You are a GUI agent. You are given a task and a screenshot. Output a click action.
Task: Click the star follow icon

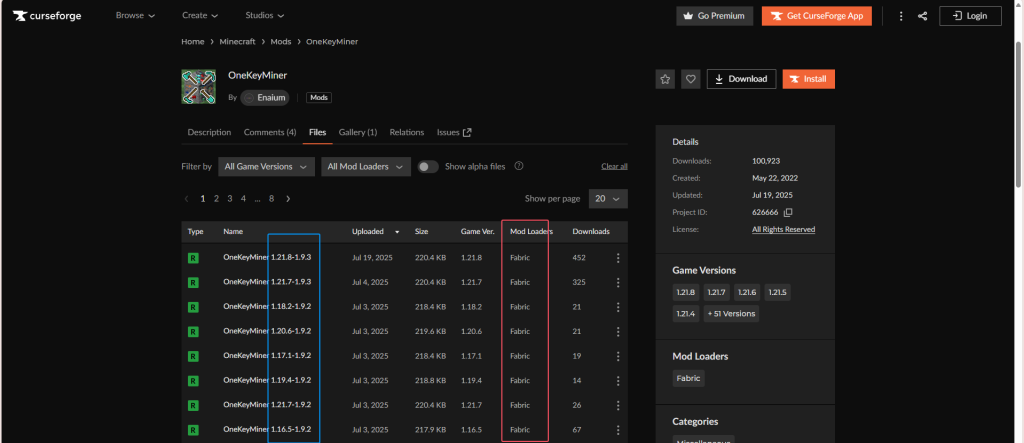[x=666, y=79]
